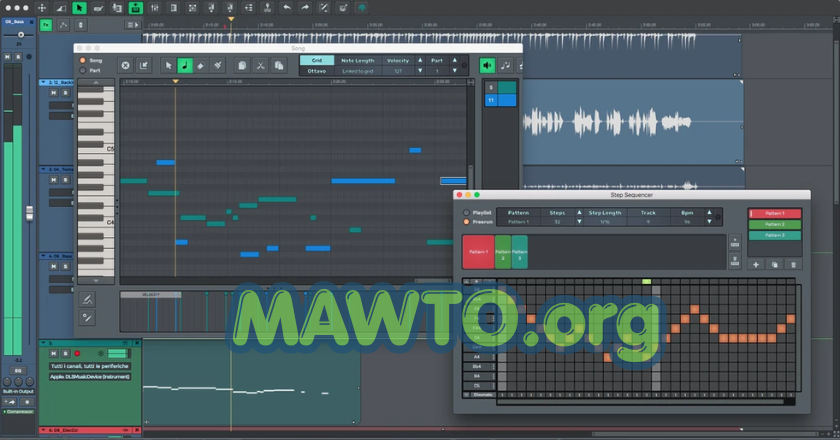Click the scissors cut icon in the Song editor
840x440 pixels.
click(260, 65)
